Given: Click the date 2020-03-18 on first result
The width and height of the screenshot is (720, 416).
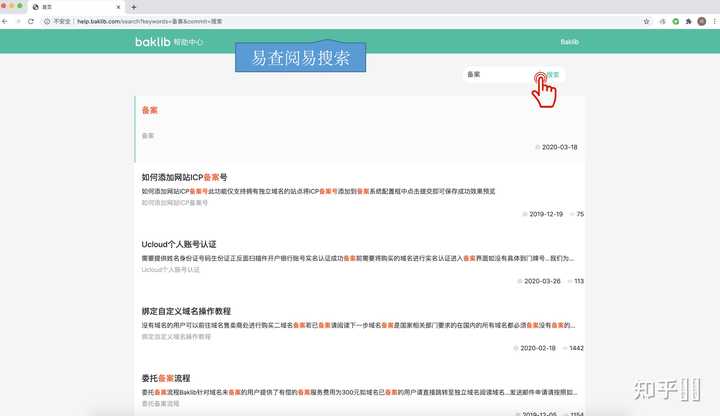Looking at the screenshot, I should pyautogui.click(x=559, y=147).
